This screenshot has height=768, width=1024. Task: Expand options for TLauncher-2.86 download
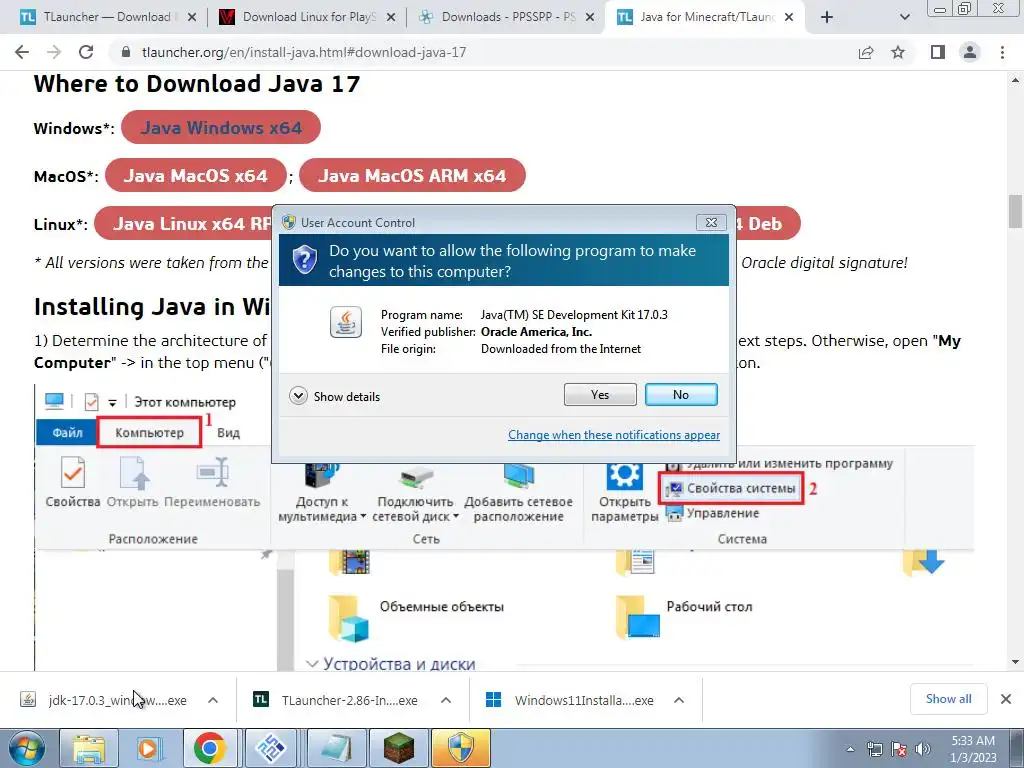(x=446, y=700)
